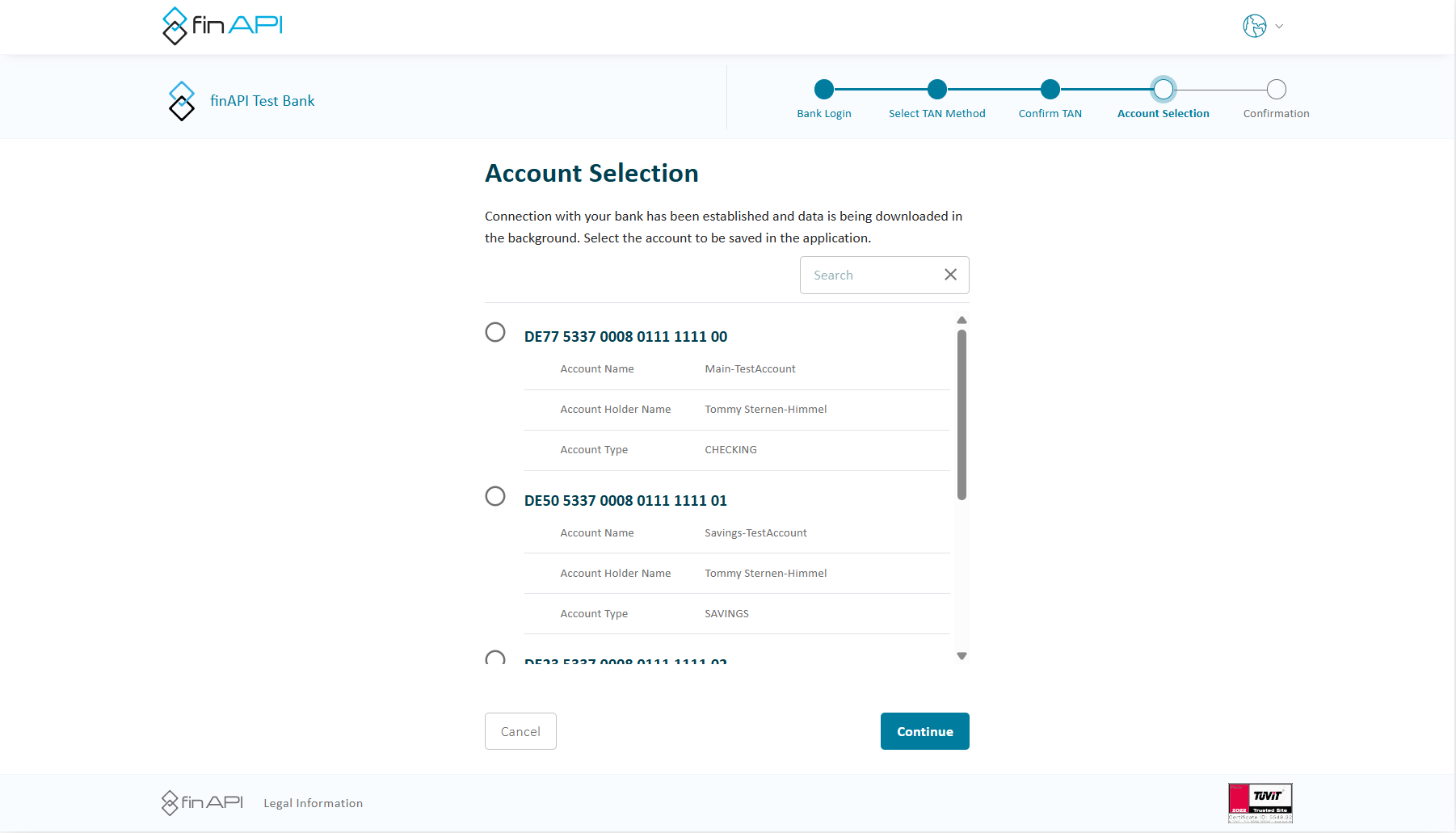Select the third partially visible account radio
Screen dimensions: 1456x833
tap(495, 658)
